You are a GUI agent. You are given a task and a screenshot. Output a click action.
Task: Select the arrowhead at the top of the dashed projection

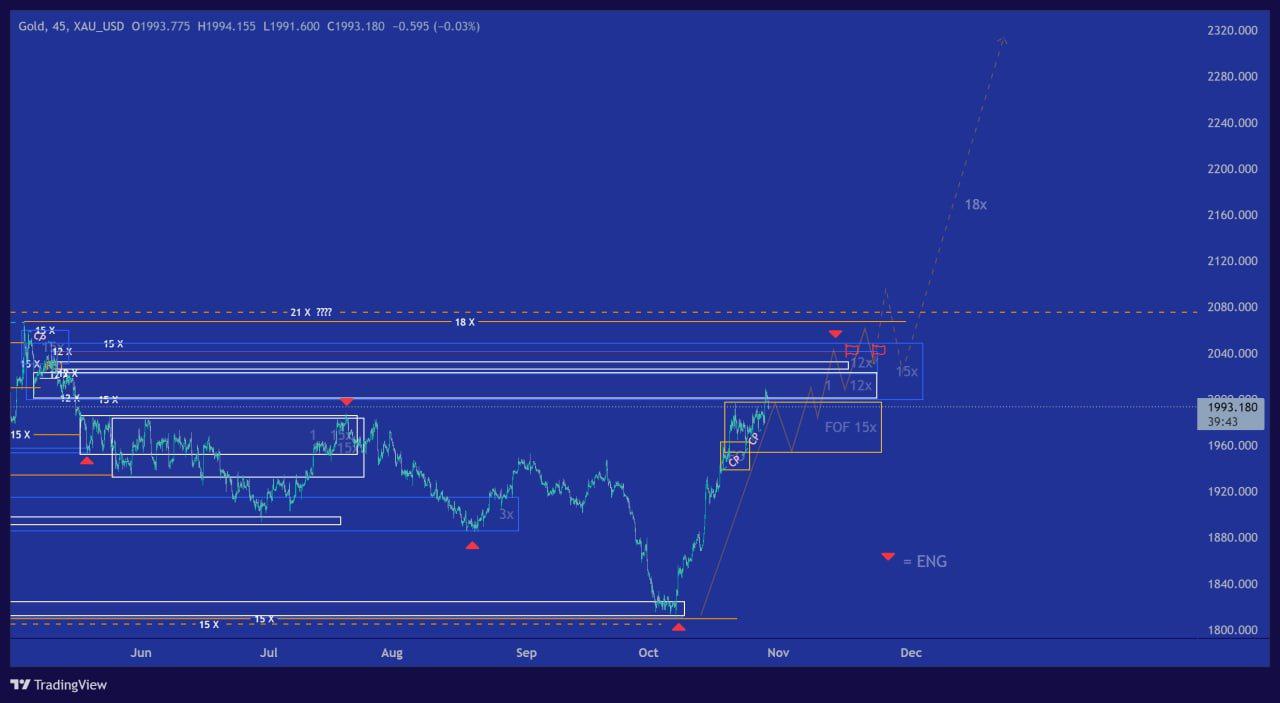coord(1002,40)
